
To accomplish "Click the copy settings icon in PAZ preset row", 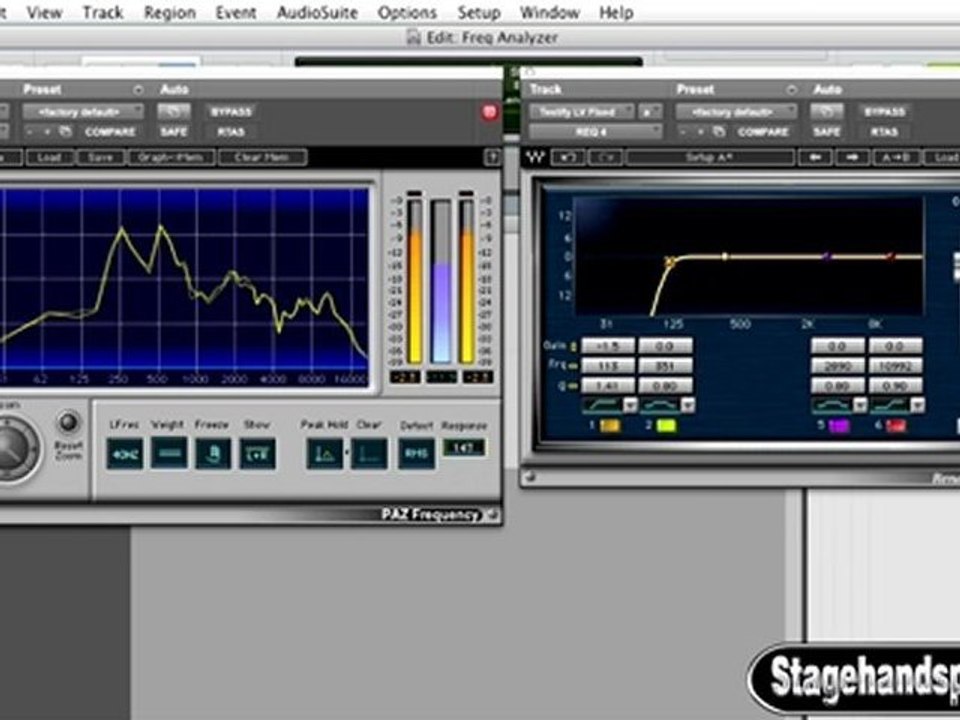I will click(66, 132).
